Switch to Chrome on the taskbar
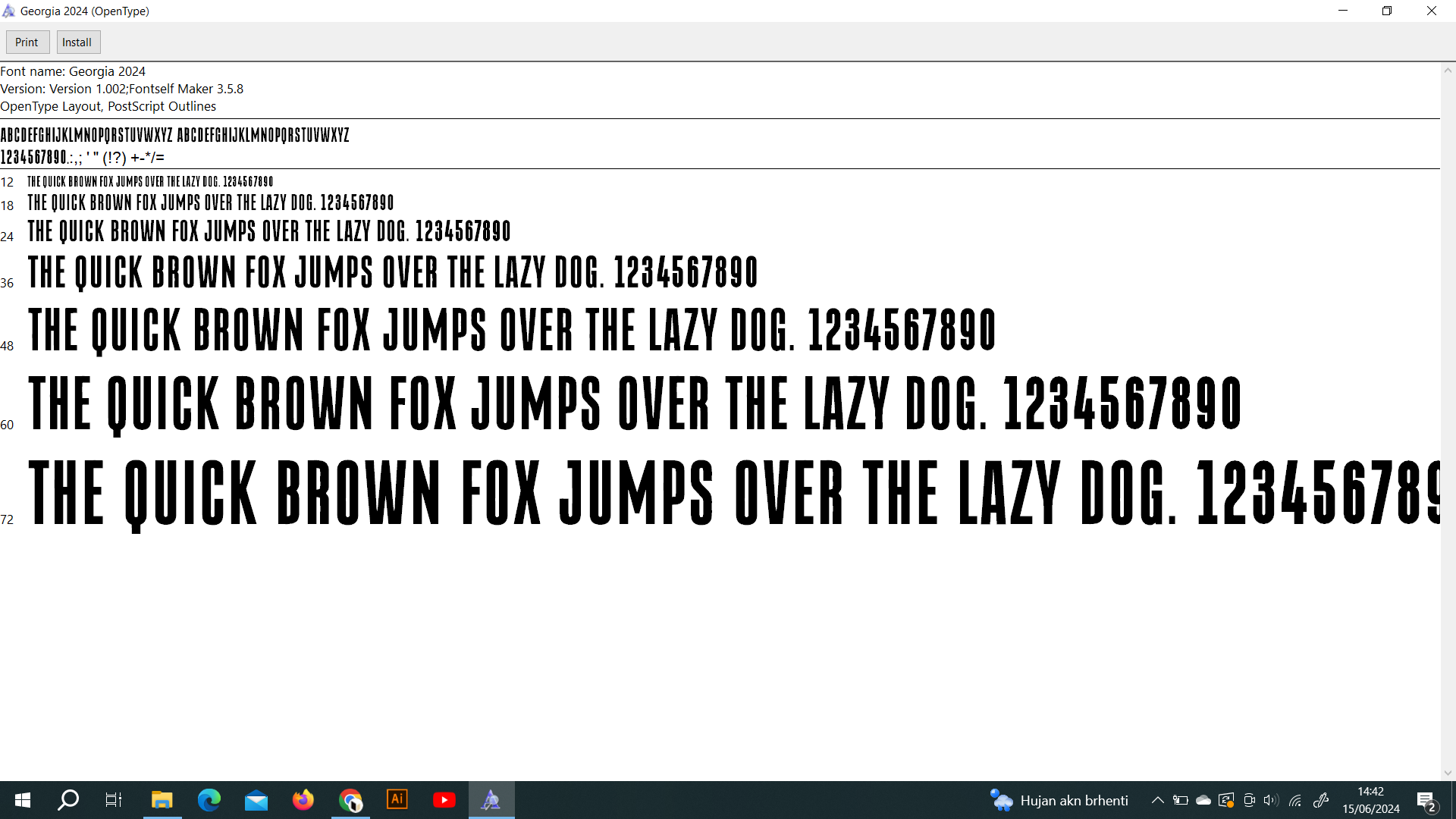 pyautogui.click(x=350, y=800)
